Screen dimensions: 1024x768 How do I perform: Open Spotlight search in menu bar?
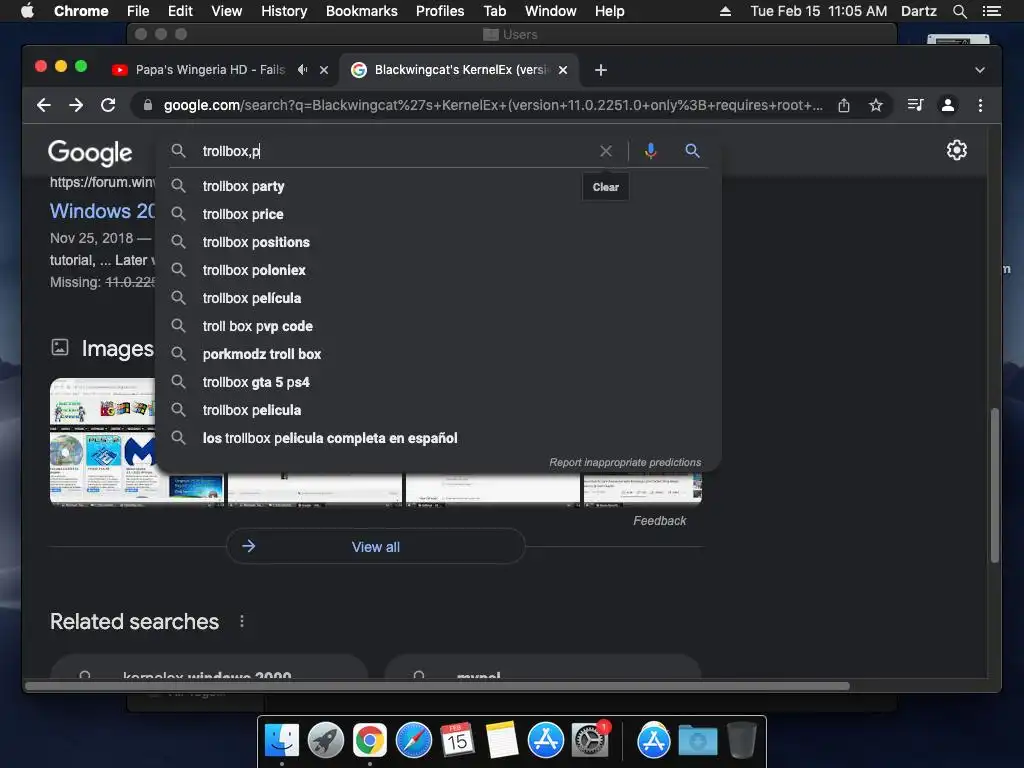coord(959,11)
